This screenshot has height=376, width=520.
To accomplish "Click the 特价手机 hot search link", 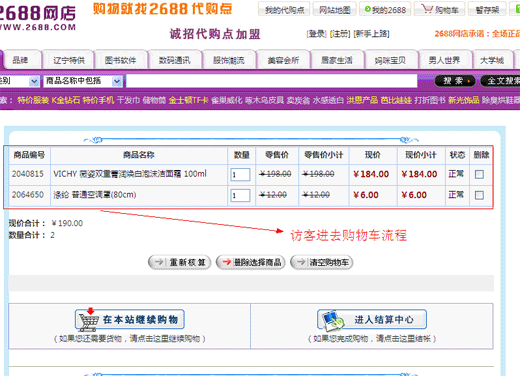I will click(98, 100).
